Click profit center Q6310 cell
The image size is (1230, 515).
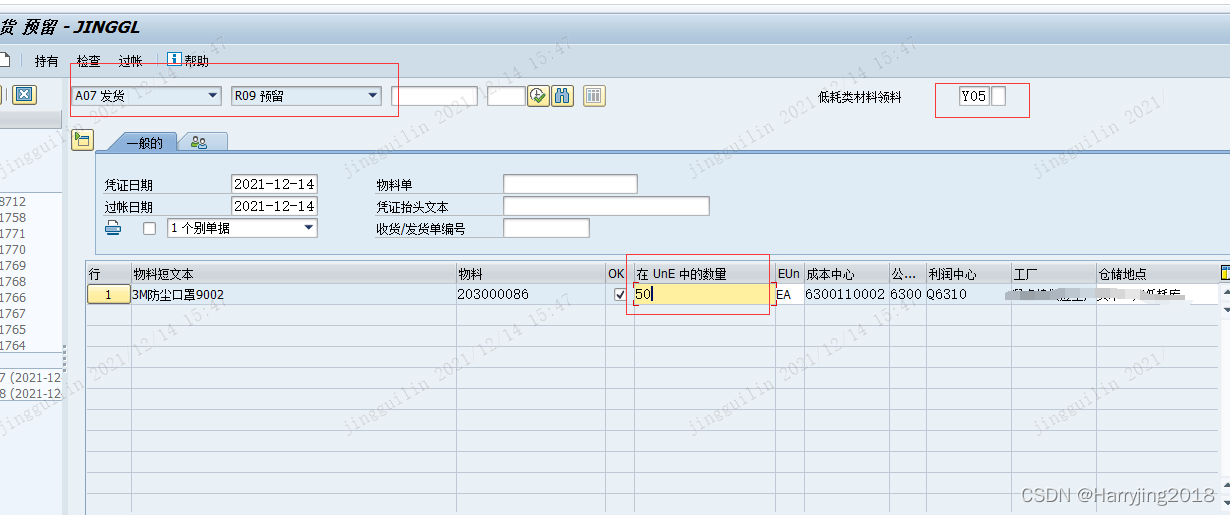coord(967,294)
